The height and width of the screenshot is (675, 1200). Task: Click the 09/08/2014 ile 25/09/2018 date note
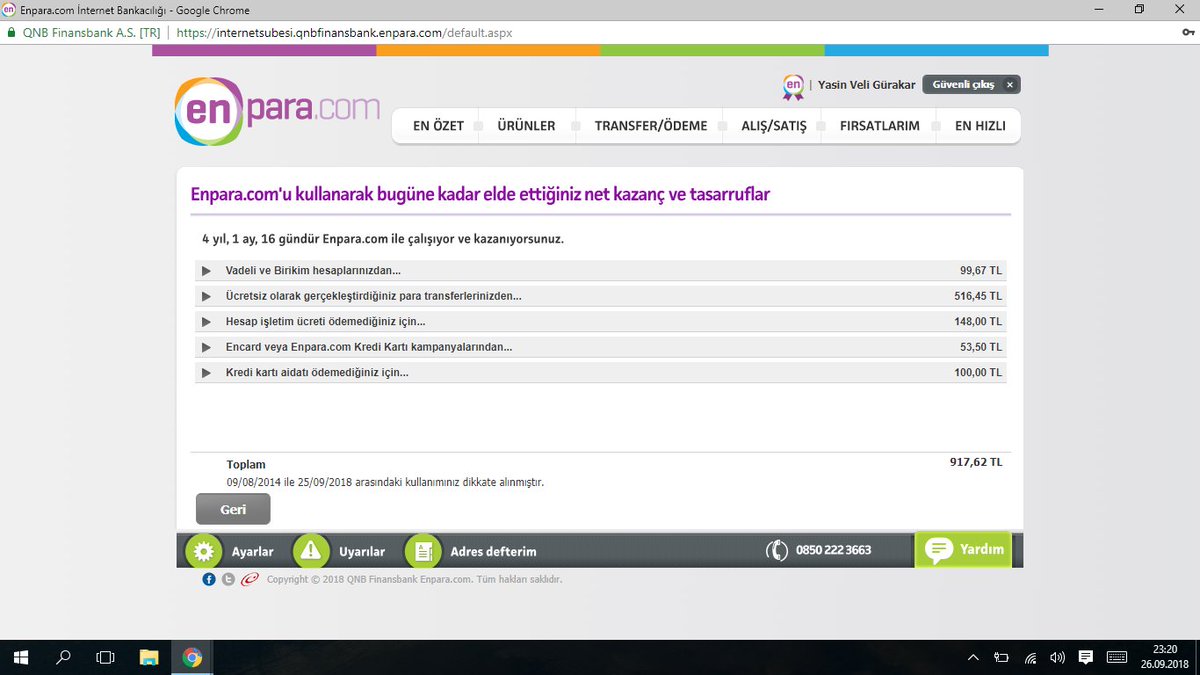click(x=385, y=482)
